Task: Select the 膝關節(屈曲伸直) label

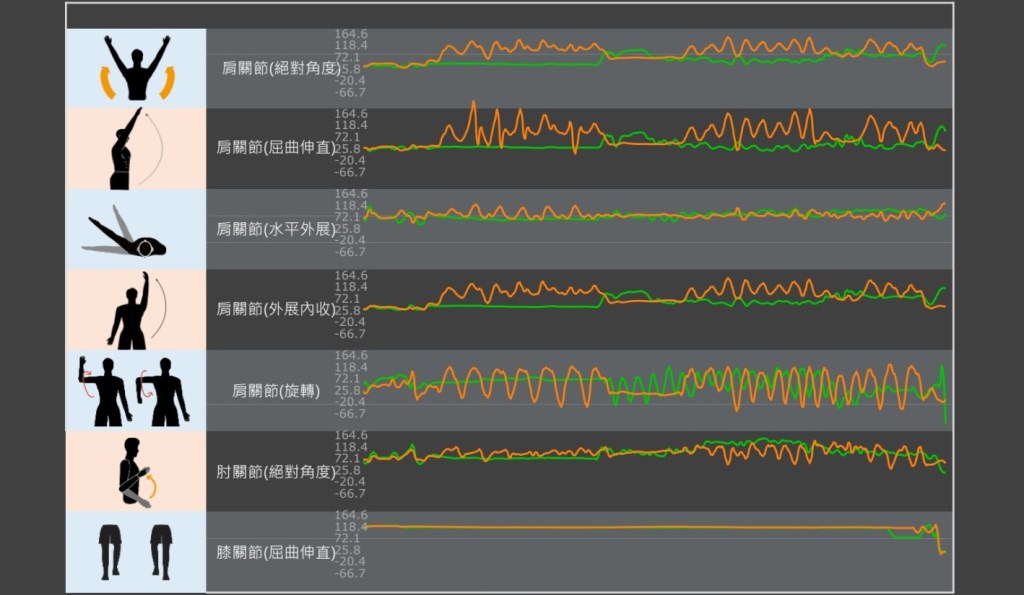Action: coord(277,552)
